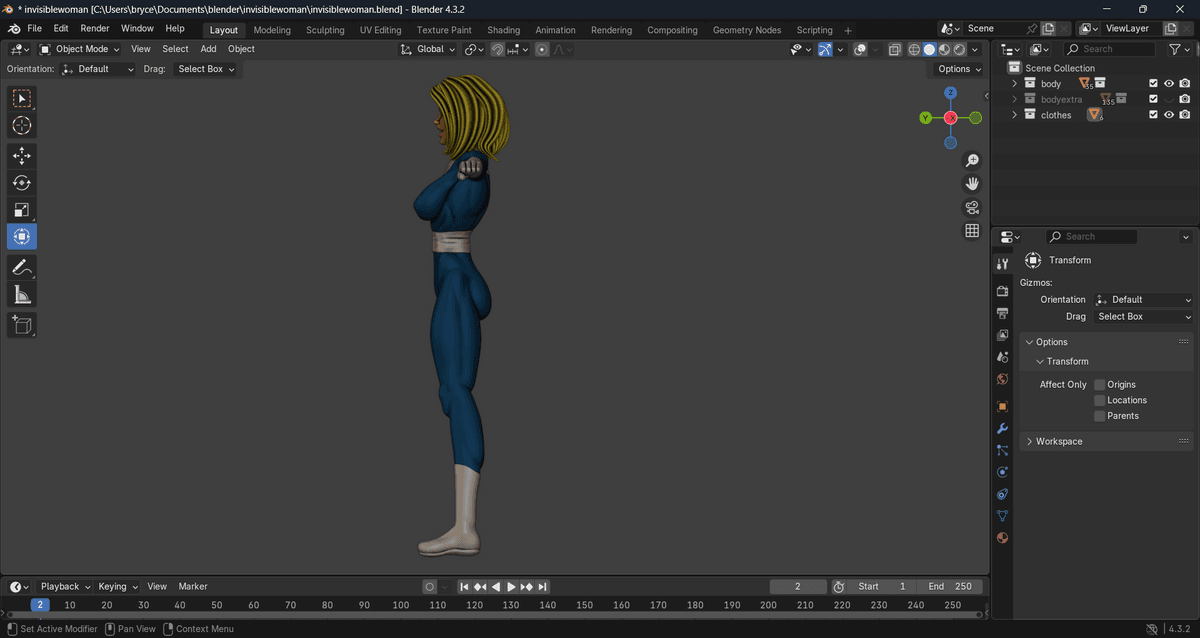
Task: Select the Rotate tool
Action: click(x=22, y=183)
